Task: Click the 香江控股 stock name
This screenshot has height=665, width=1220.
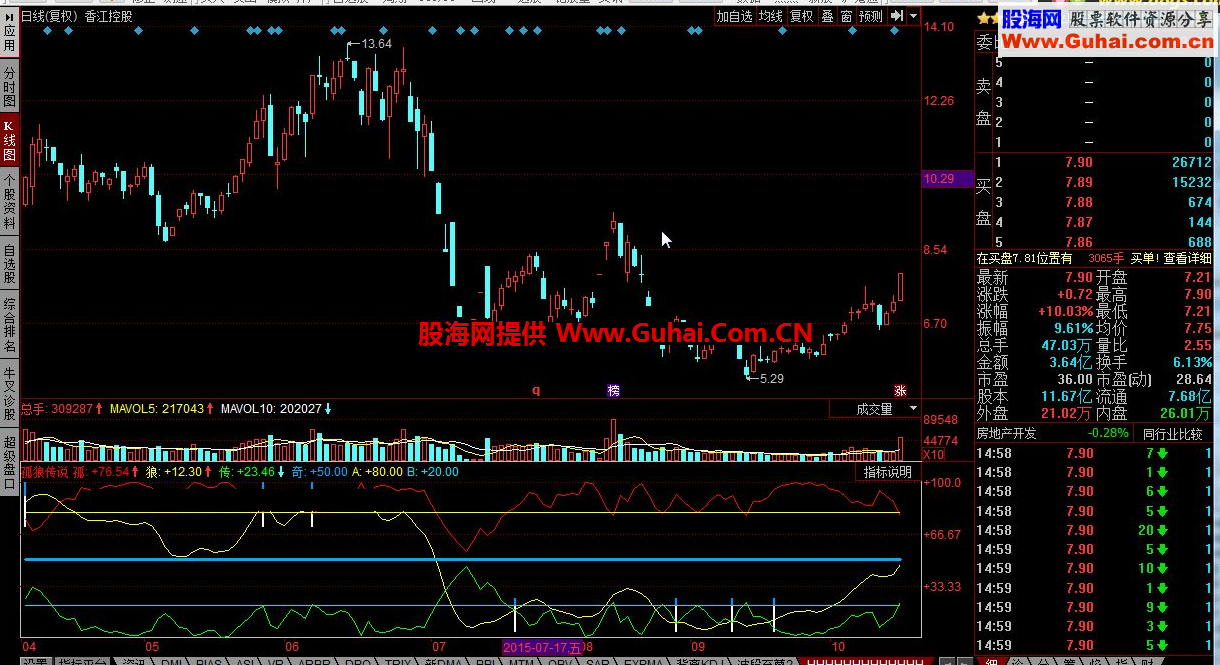Action: point(108,17)
